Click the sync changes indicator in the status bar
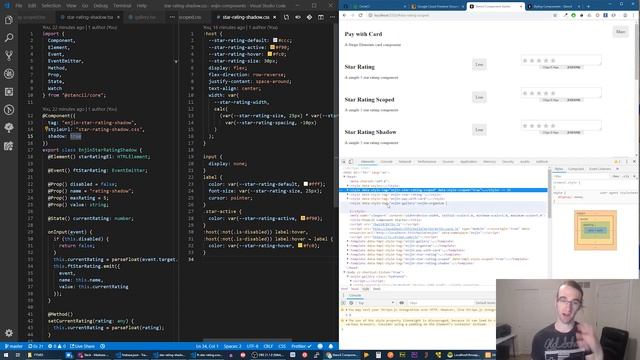This screenshot has width=640, height=360. coord(36,346)
